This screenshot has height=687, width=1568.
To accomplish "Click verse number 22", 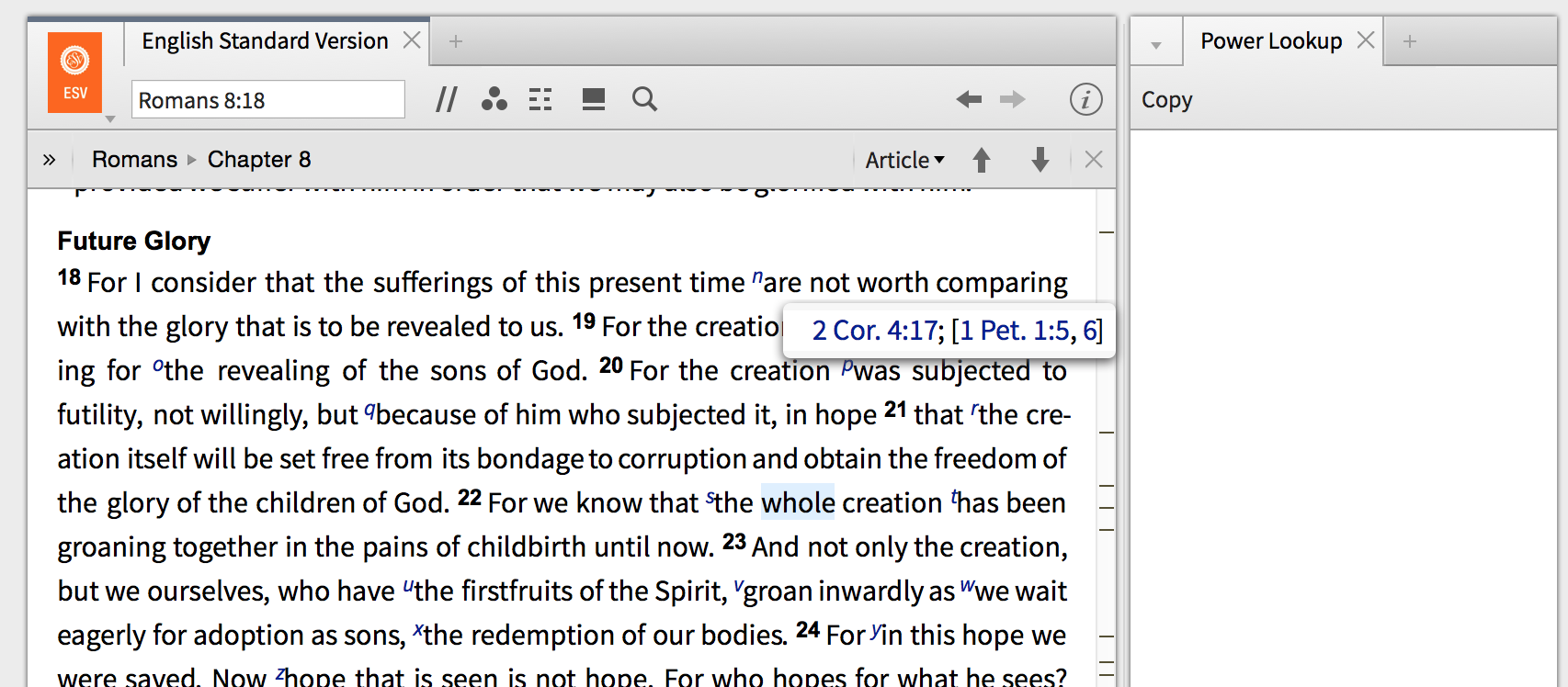I will tap(470, 497).
